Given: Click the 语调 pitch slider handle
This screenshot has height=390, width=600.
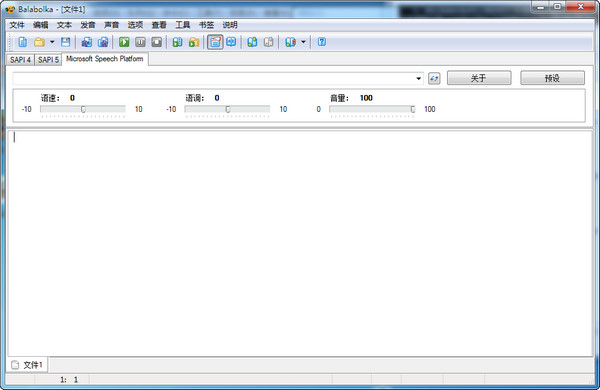Looking at the screenshot, I should click(228, 109).
